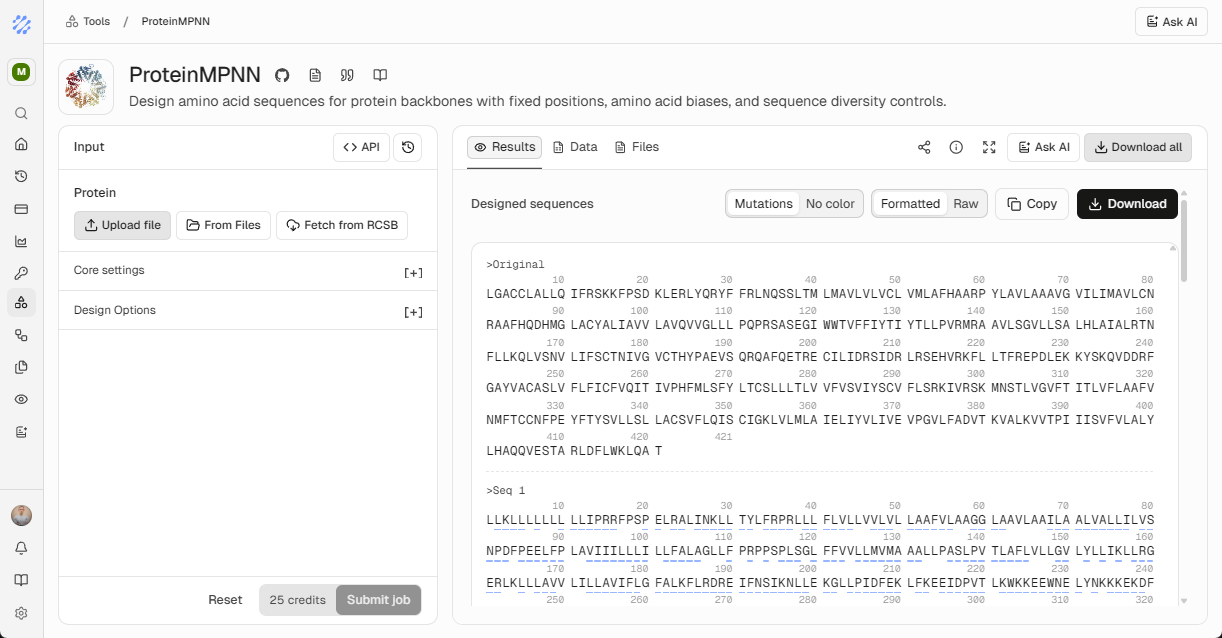The image size is (1222, 638).
Task: Click the >Original sequence header
Action: (x=516, y=265)
